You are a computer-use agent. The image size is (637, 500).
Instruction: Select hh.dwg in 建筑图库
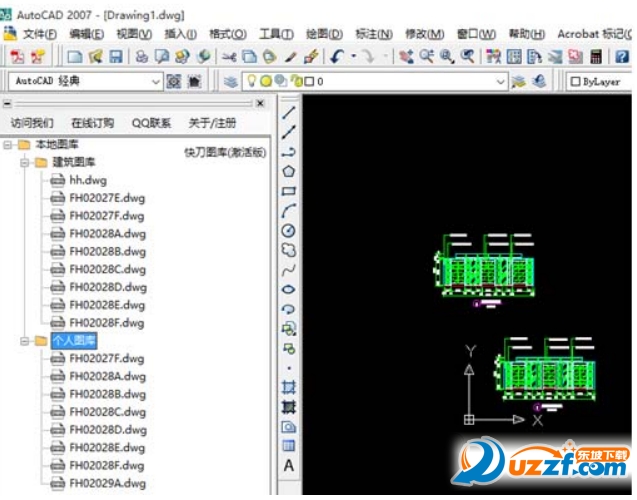88,180
